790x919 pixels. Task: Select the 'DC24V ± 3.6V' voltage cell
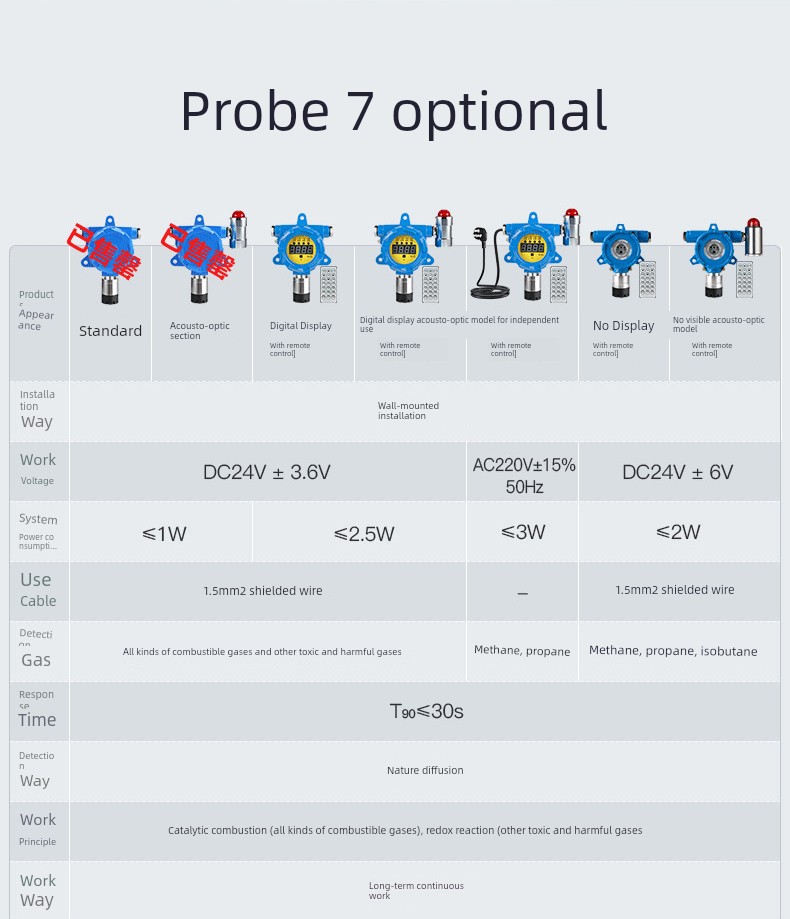pos(267,472)
